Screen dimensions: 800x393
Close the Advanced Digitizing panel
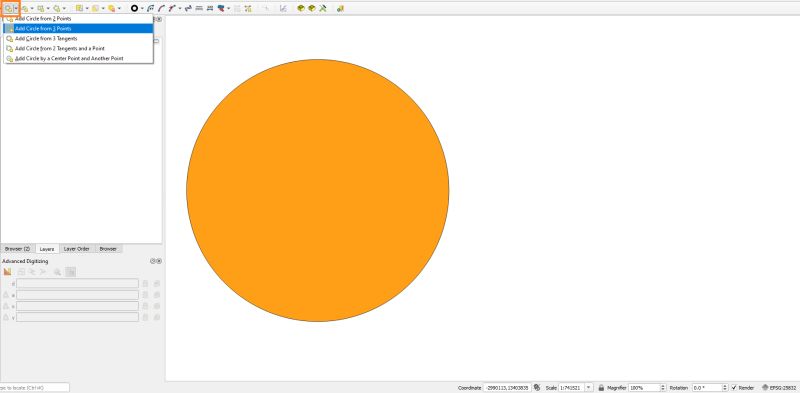159,261
